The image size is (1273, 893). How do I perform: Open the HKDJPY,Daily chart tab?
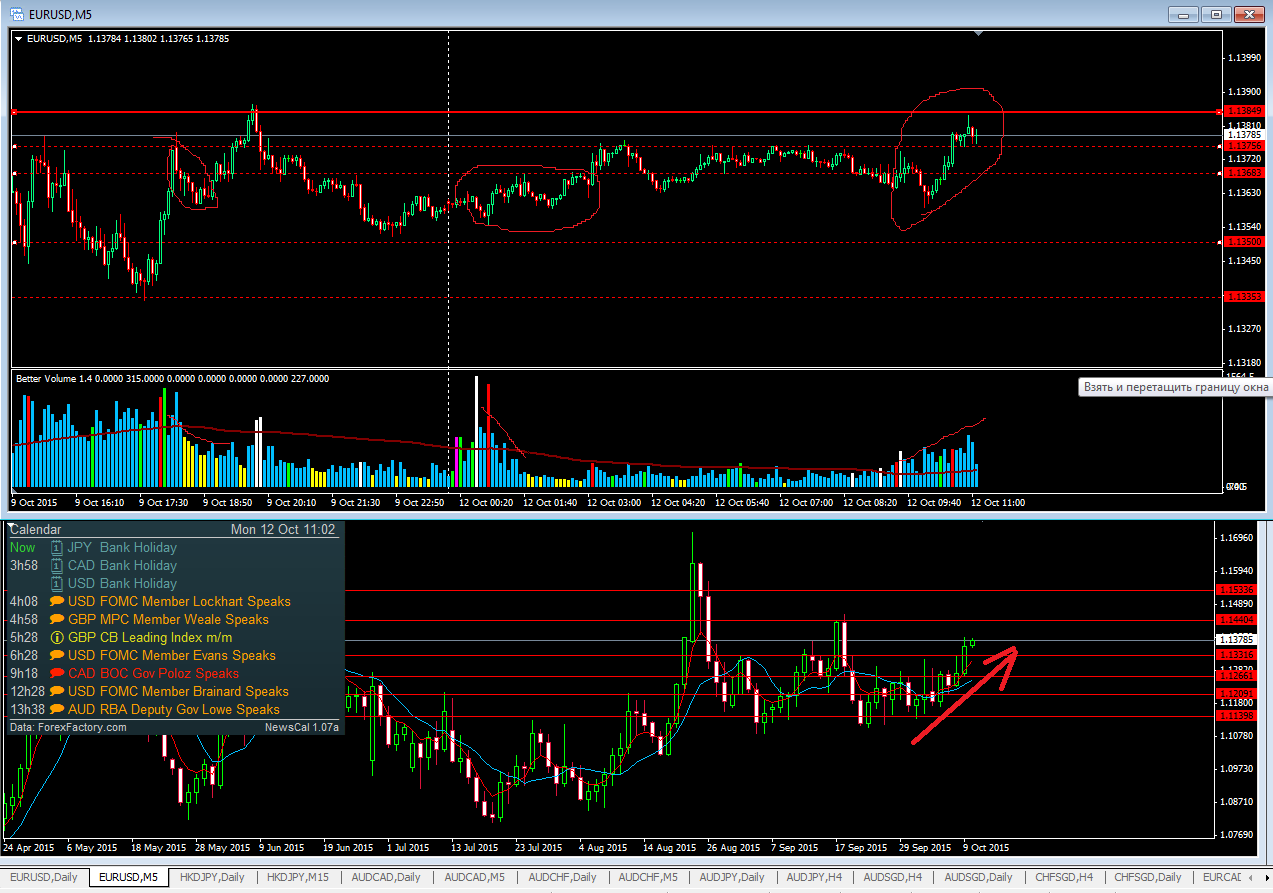[213, 877]
